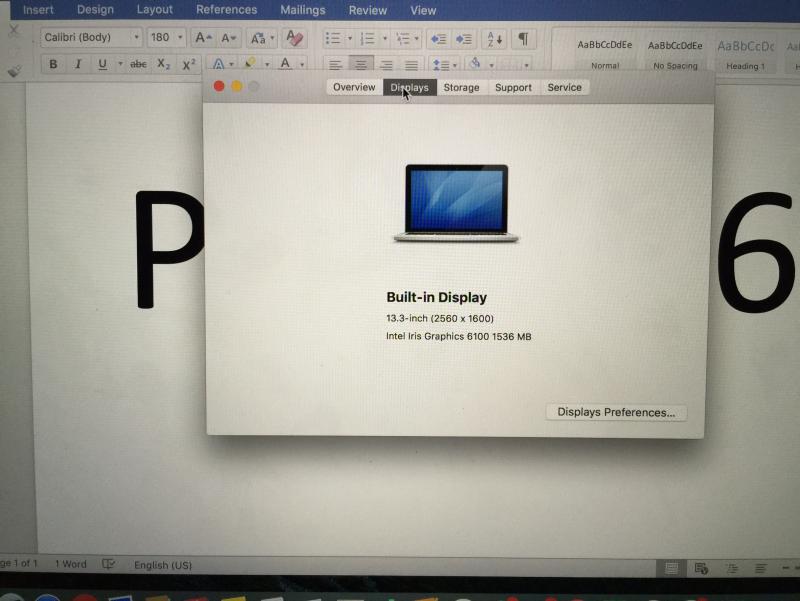The width and height of the screenshot is (800, 601).
Task: Align text to the right
Action: (386, 65)
